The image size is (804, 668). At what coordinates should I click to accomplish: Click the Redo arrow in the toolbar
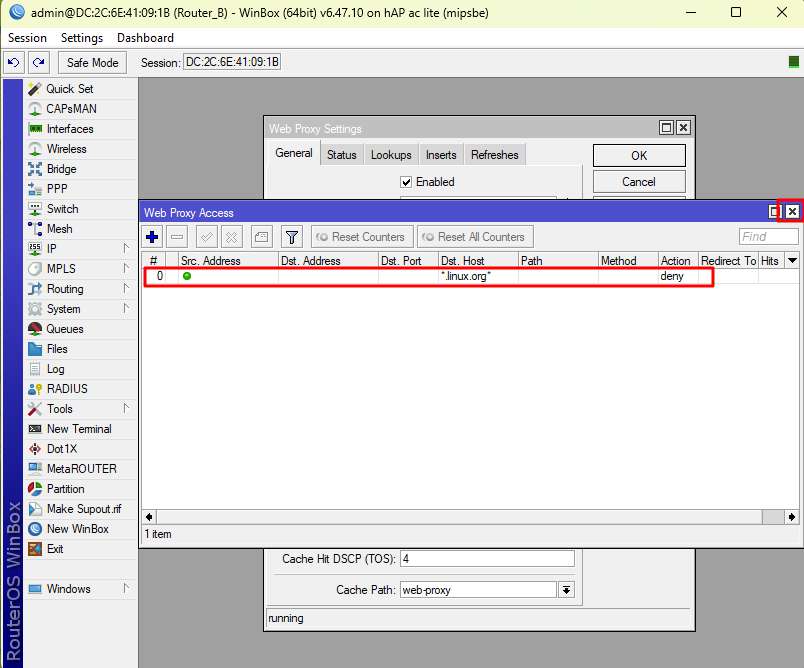[x=38, y=62]
